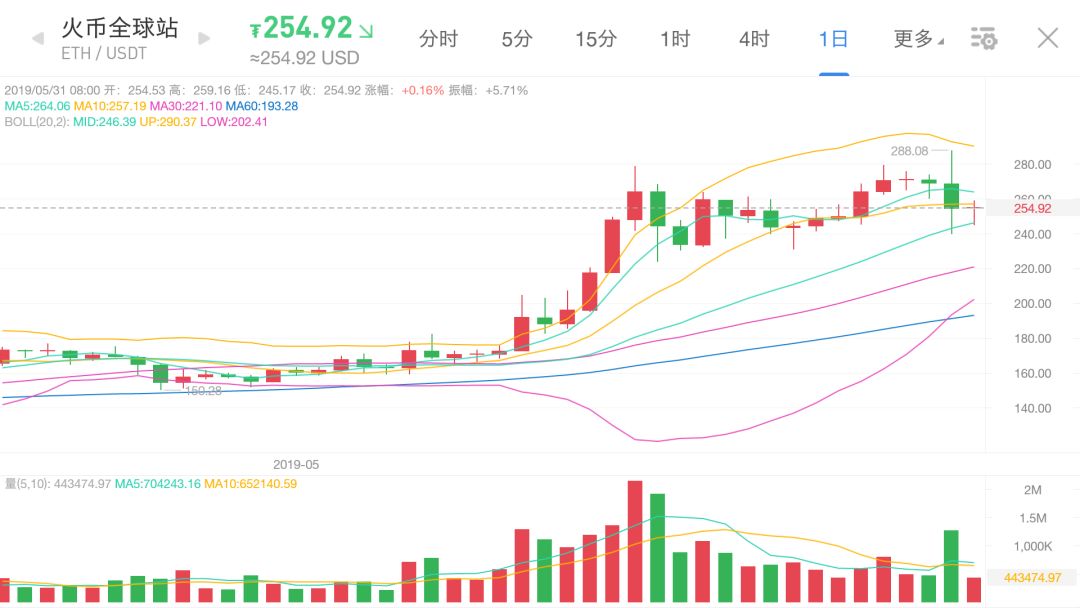Go to next trading pair arrow
Screen dimensions: 1080x608
point(204,39)
